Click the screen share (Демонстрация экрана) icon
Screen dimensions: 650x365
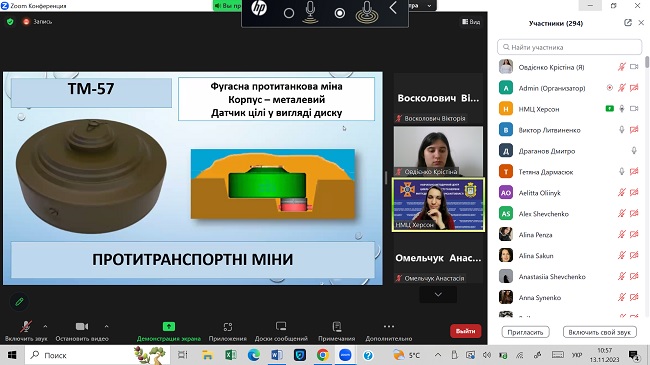(168, 326)
